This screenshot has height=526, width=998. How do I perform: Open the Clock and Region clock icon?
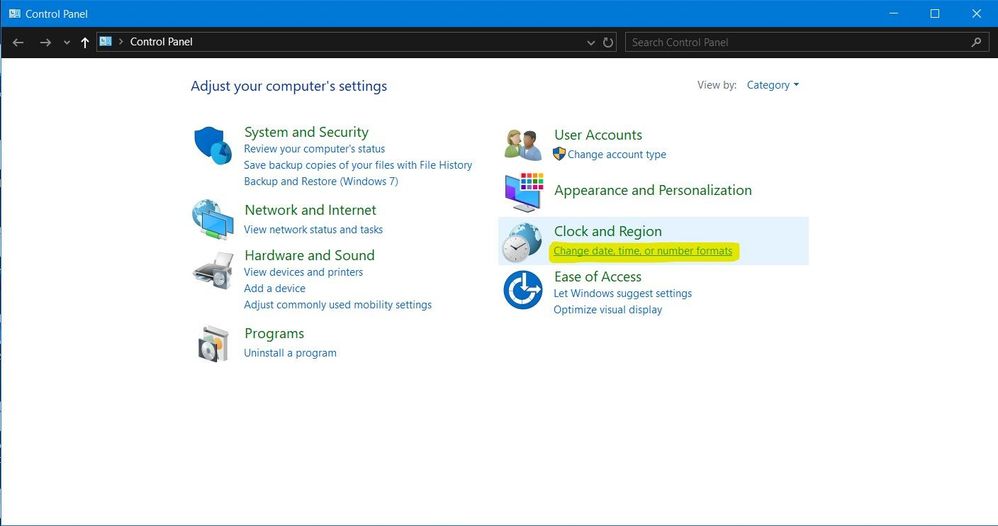coord(521,243)
